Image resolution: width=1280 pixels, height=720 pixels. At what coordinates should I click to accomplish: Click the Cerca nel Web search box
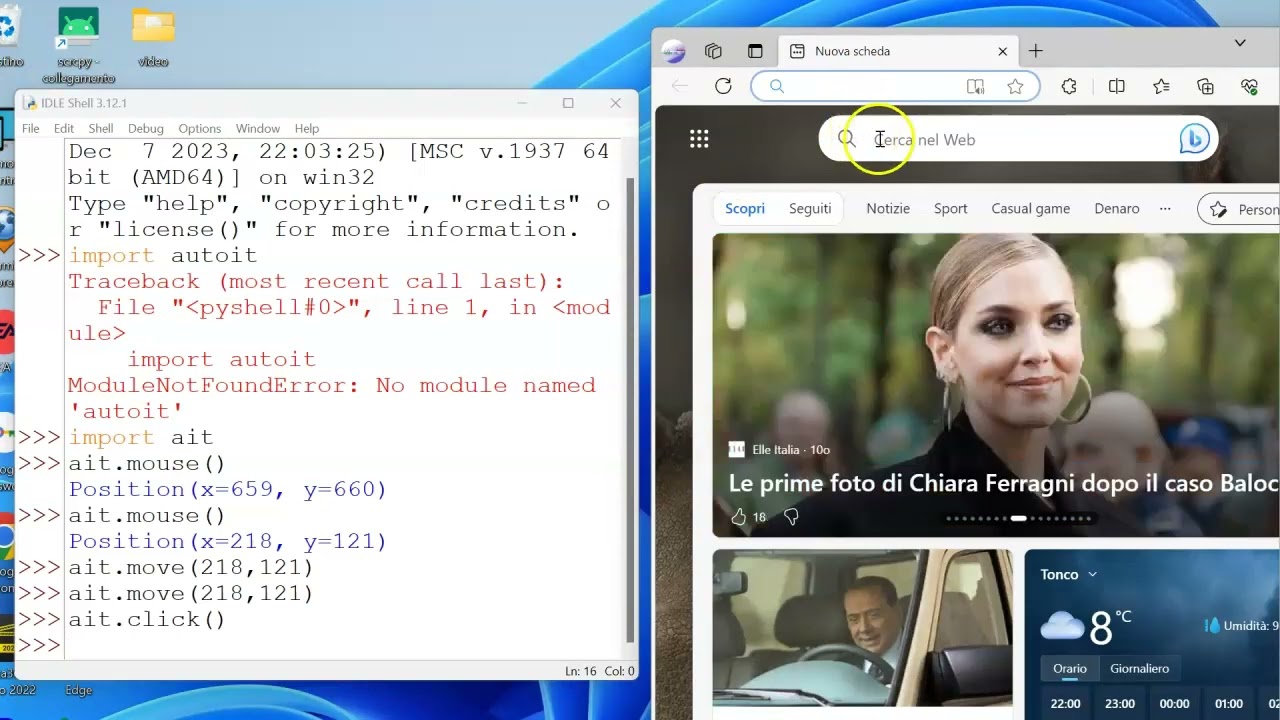point(1018,139)
